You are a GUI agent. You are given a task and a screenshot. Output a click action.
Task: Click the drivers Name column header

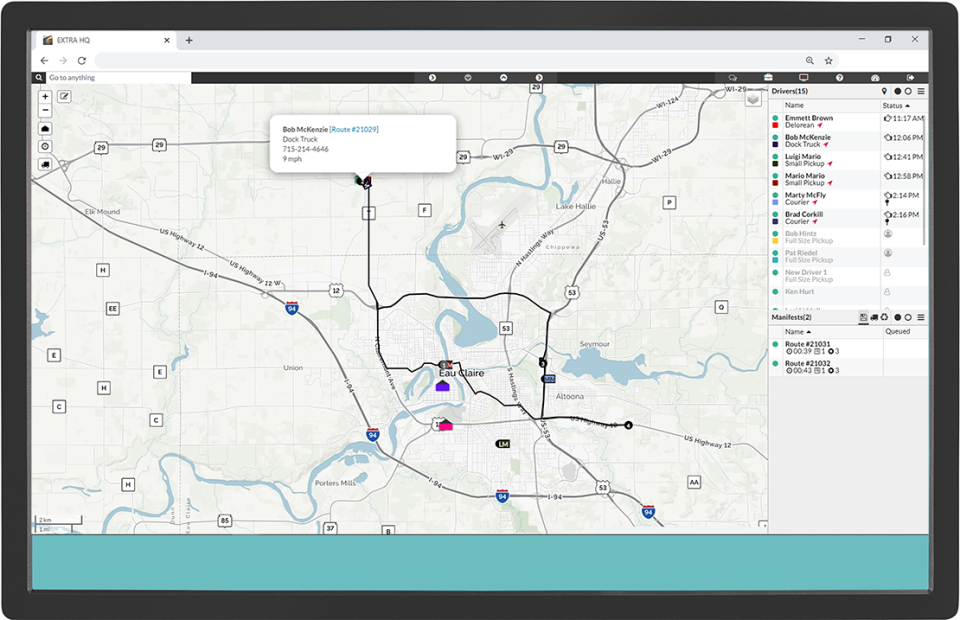click(794, 106)
